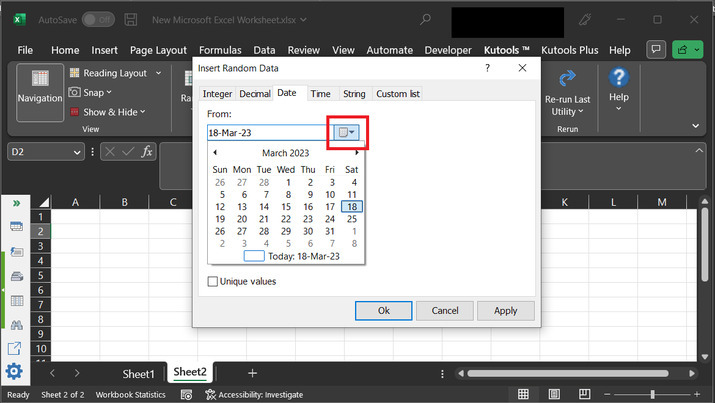This screenshot has width=715, height=403.
Task: Click the Kutools Help question mark icon
Action: [618, 84]
